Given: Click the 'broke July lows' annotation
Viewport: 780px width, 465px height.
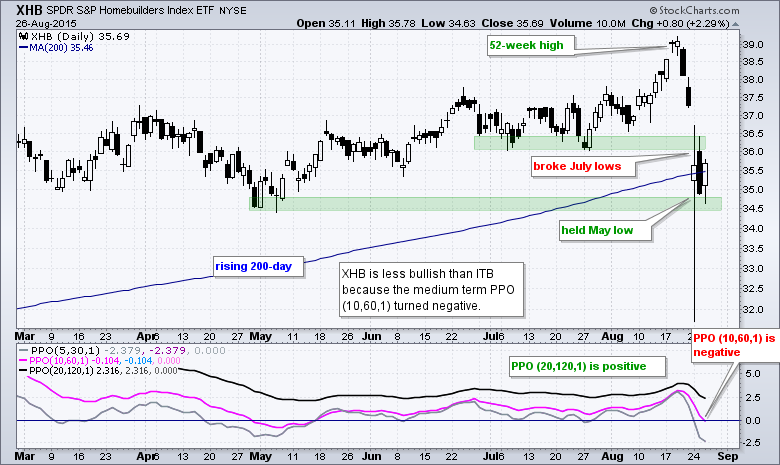Looking at the screenshot, I should click(x=583, y=167).
